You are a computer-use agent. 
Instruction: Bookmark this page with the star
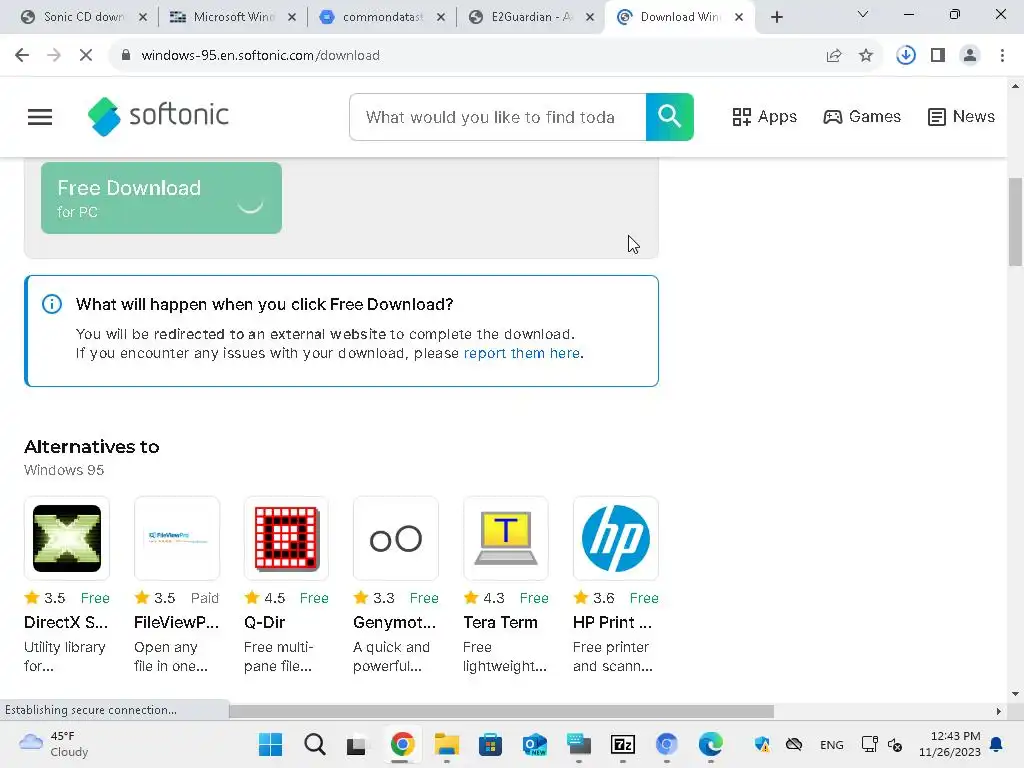pos(866,56)
